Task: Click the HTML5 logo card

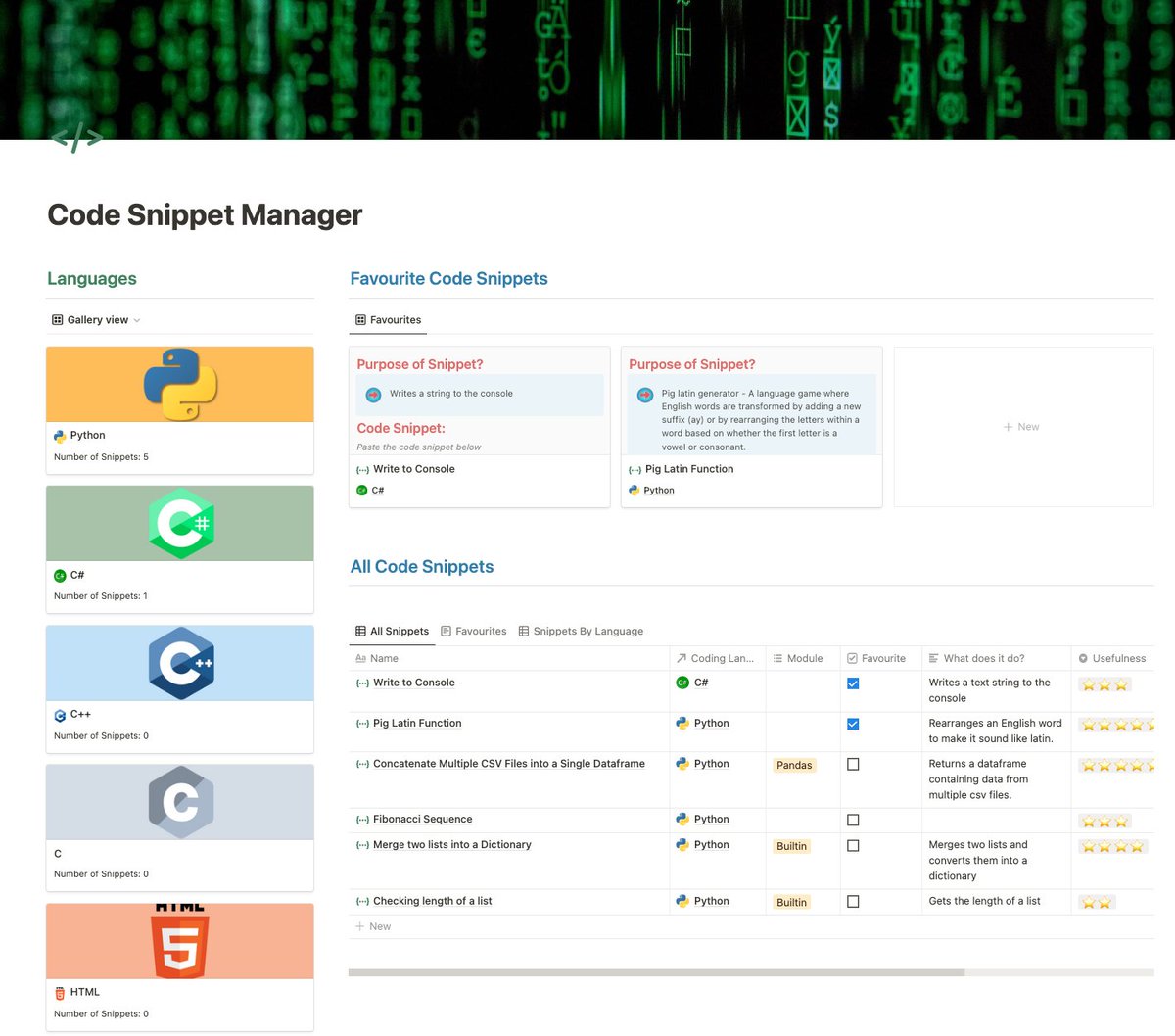Action: point(179,941)
